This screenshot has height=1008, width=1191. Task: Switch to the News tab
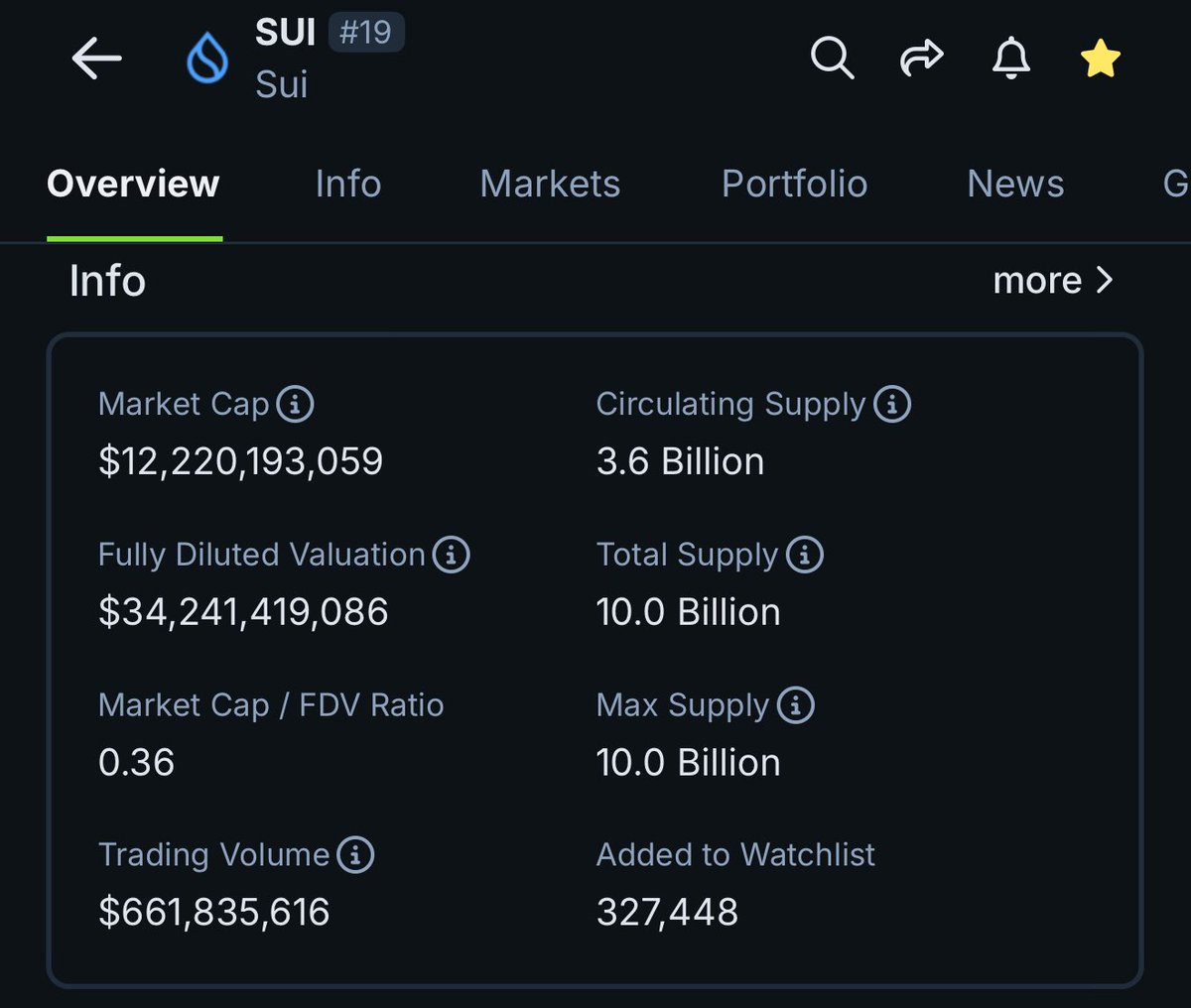click(x=1015, y=184)
